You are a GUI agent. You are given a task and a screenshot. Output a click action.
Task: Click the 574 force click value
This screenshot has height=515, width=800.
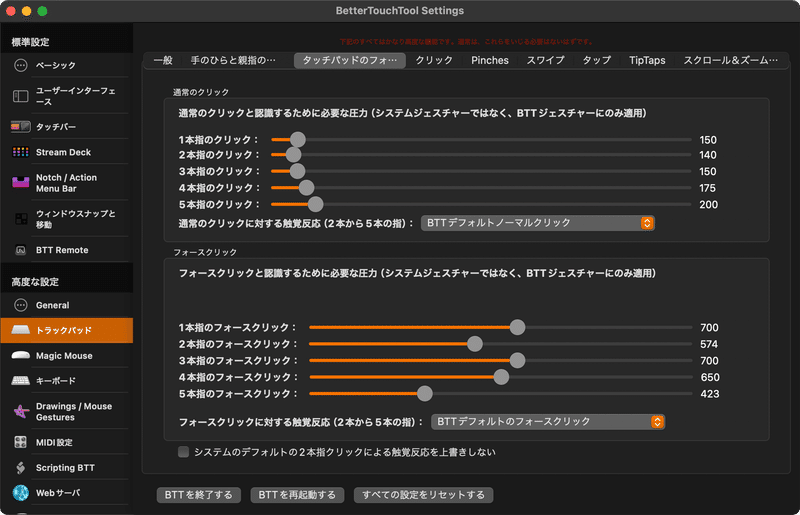709,344
